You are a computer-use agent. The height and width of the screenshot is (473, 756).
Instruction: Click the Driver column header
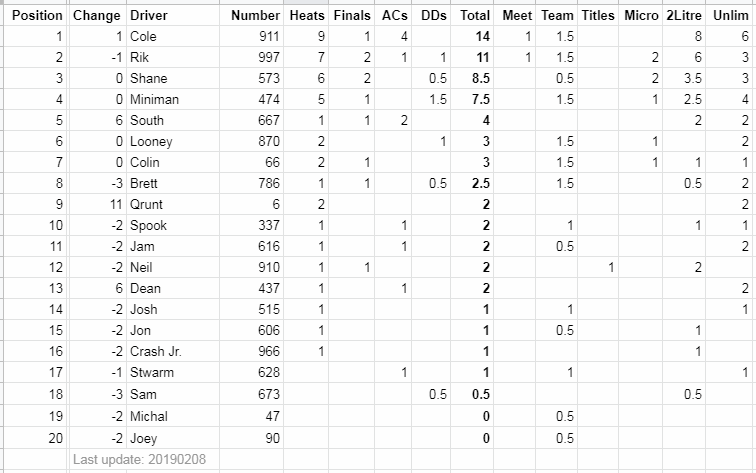click(149, 16)
